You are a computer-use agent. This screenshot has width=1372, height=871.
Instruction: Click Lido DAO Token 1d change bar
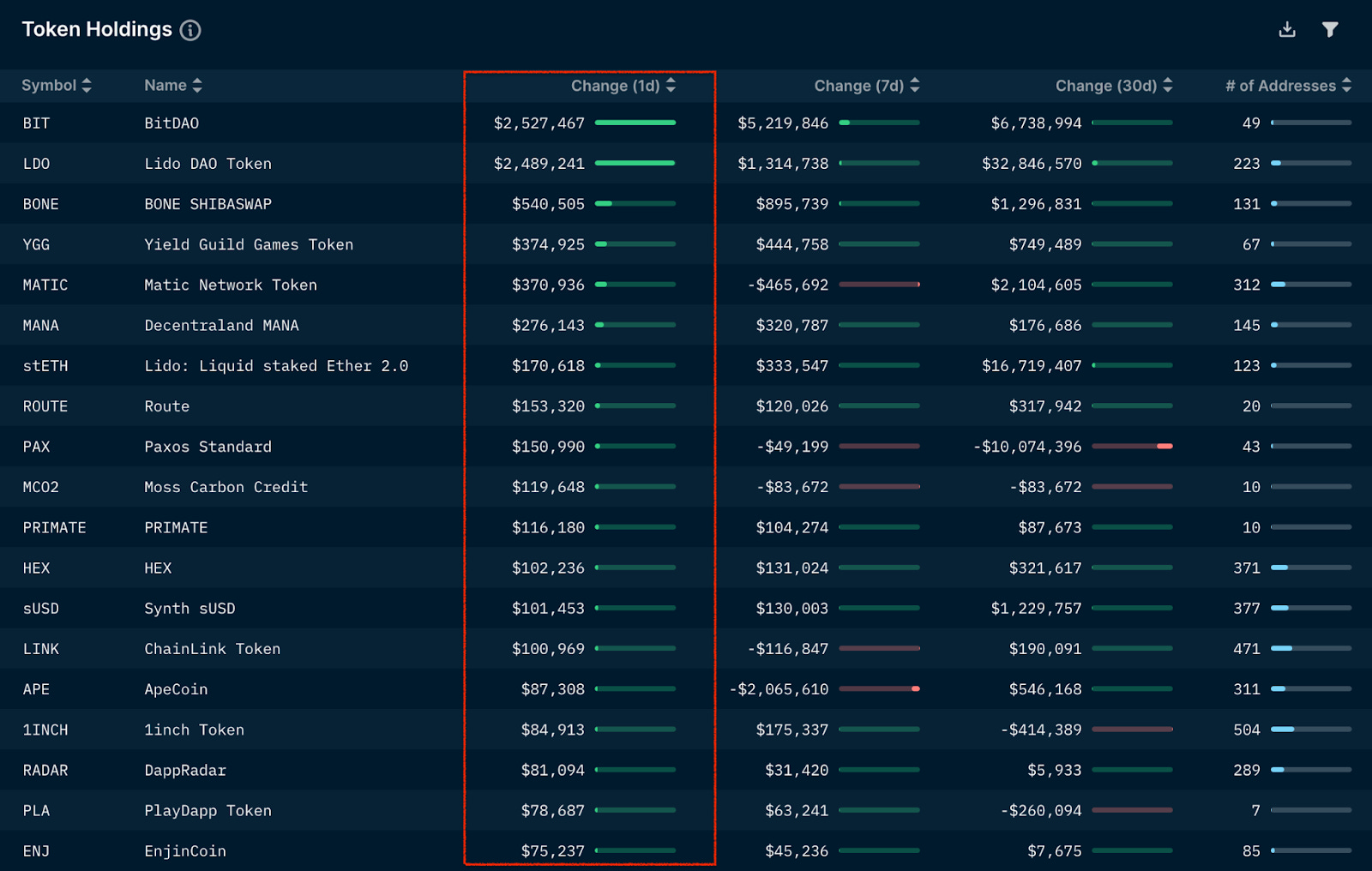(635, 163)
